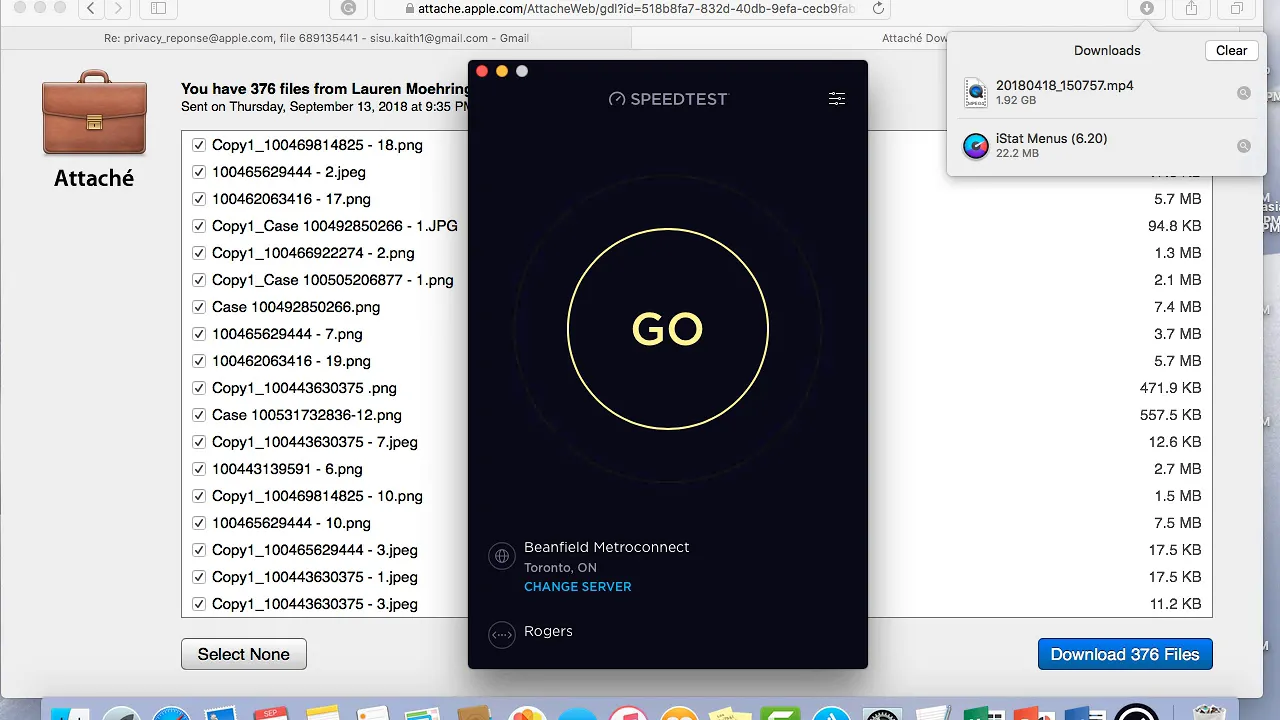This screenshot has width=1280, height=720.
Task: Click the 2.1 MB file size
Action: click(1177, 280)
